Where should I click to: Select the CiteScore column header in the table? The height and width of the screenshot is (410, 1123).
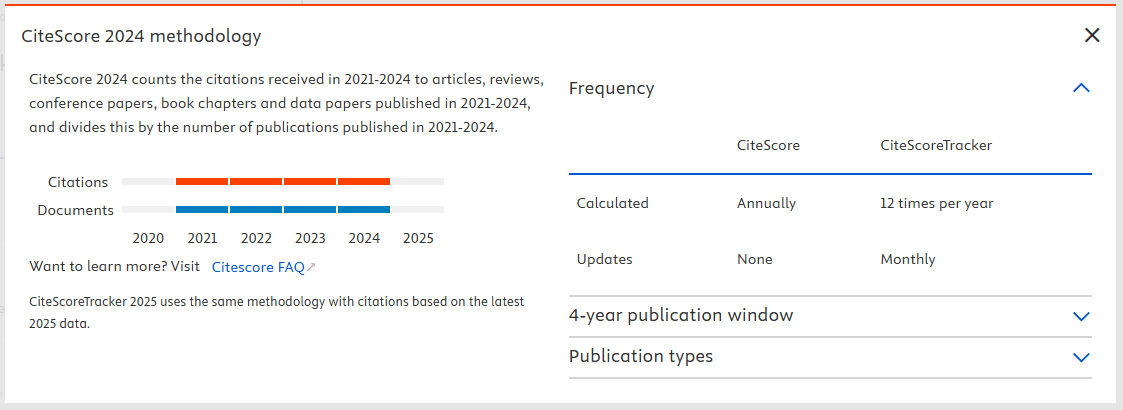(x=768, y=146)
